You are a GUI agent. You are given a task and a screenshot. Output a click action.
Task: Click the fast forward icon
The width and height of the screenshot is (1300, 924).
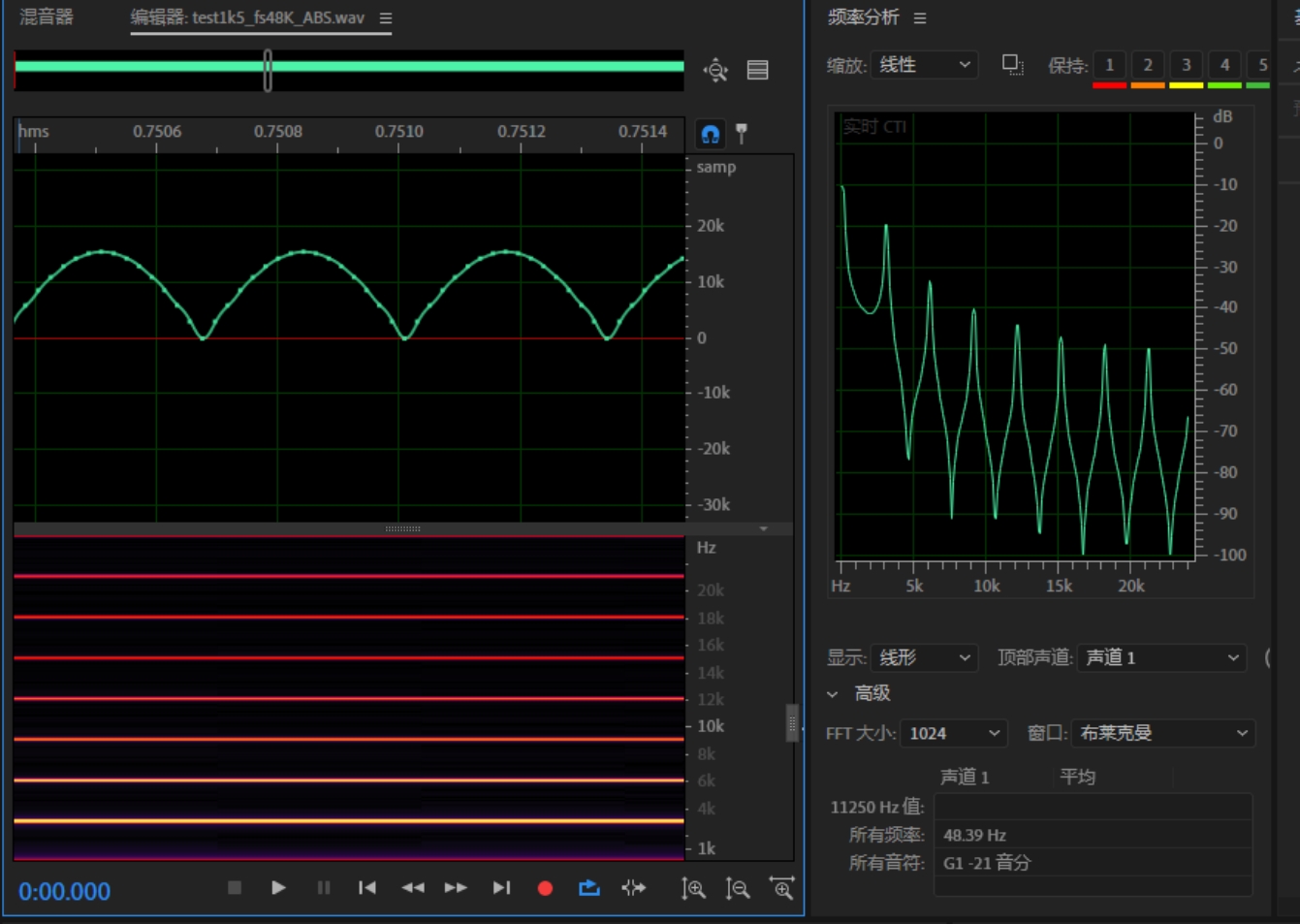pyautogui.click(x=456, y=888)
